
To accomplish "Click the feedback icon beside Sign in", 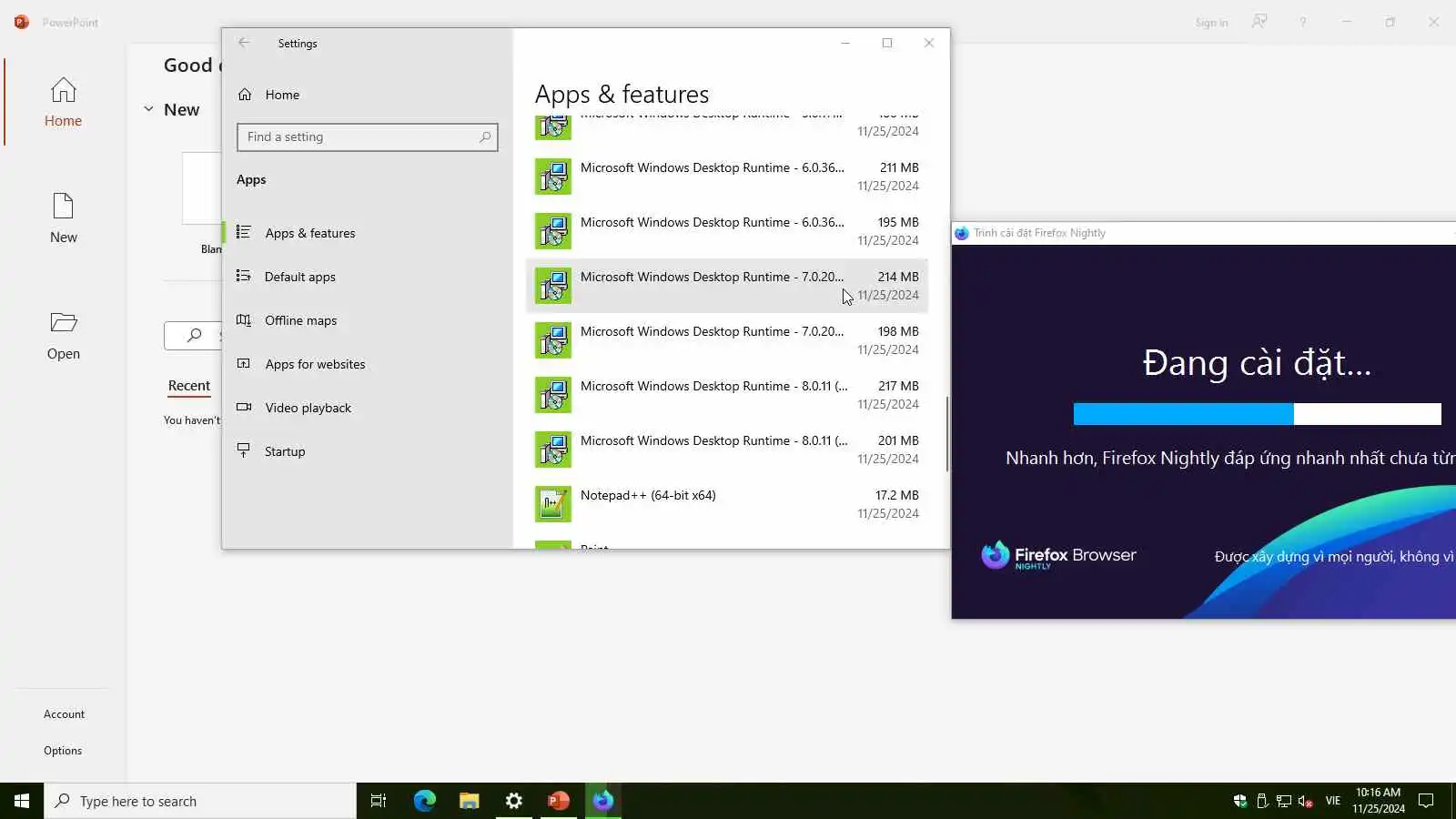I will tap(1259, 22).
